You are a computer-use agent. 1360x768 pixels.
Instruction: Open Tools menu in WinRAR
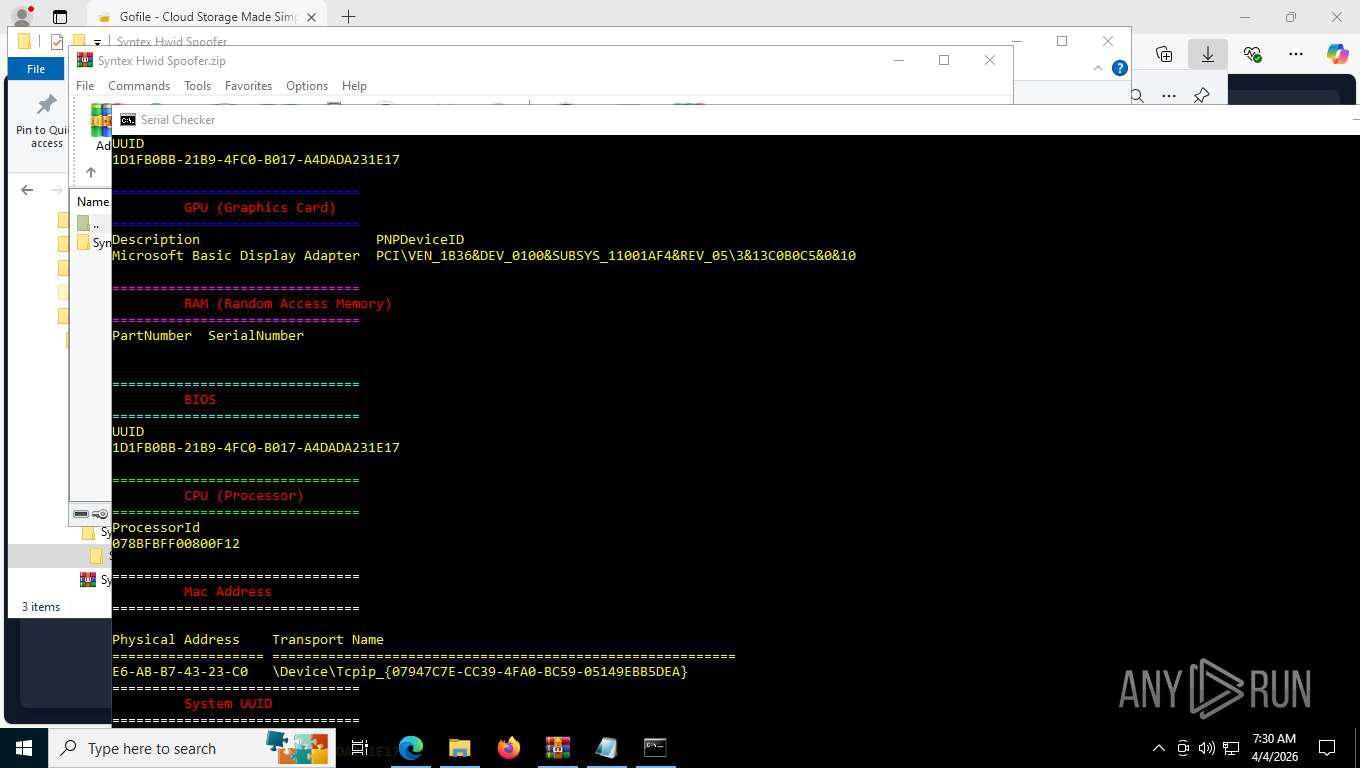click(x=197, y=86)
